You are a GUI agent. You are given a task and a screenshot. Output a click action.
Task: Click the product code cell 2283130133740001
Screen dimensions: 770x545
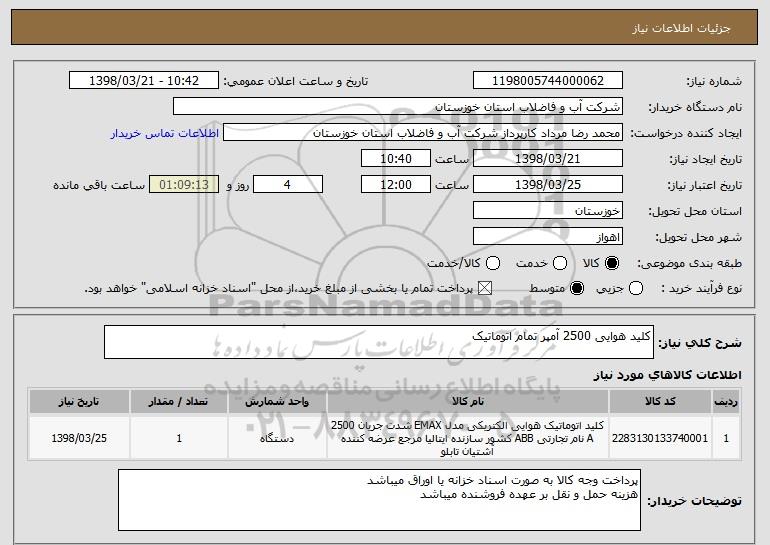coord(660,438)
